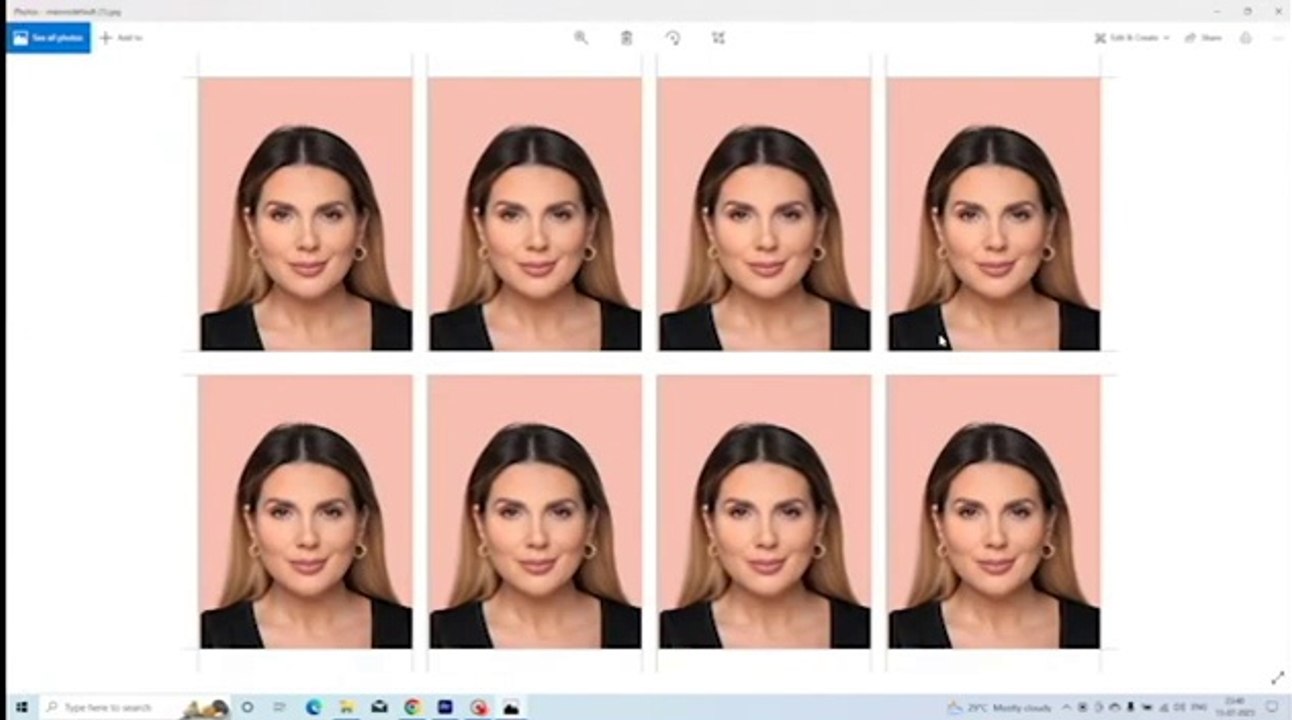
Task: Click the fullscreen expand arrow icon
Action: point(1277,678)
